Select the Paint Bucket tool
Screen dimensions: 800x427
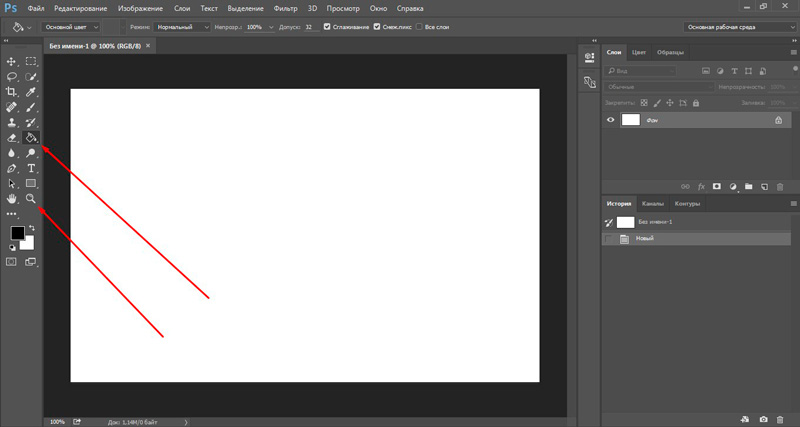coord(31,138)
